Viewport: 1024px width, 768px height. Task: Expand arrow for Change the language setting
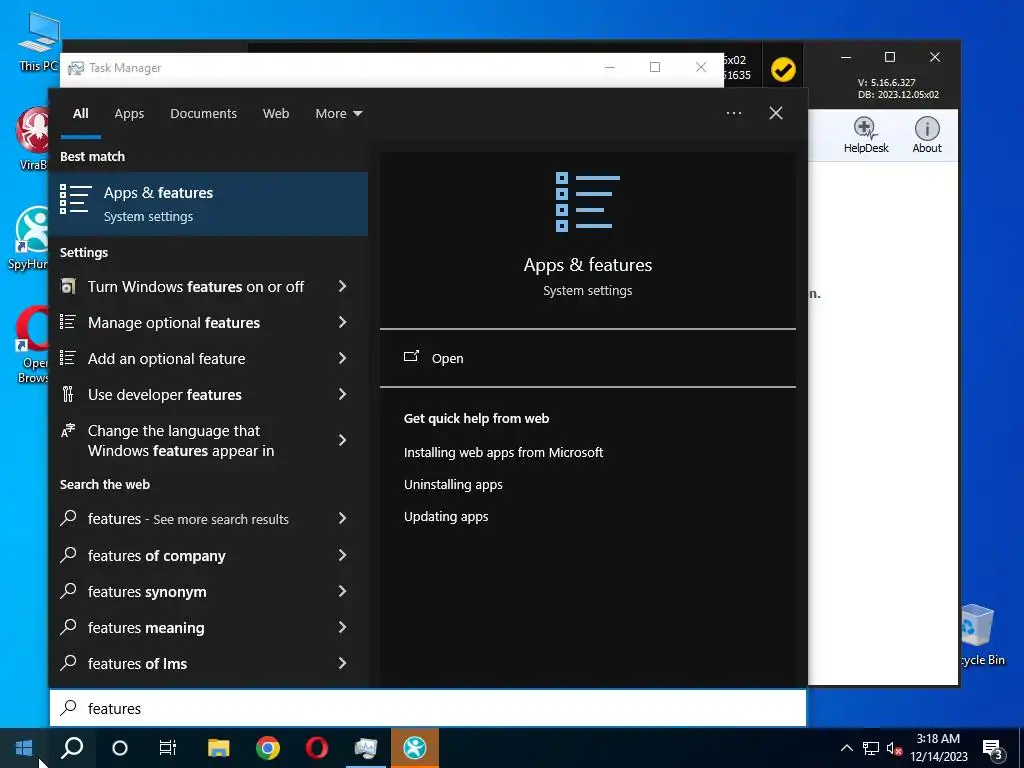343,440
